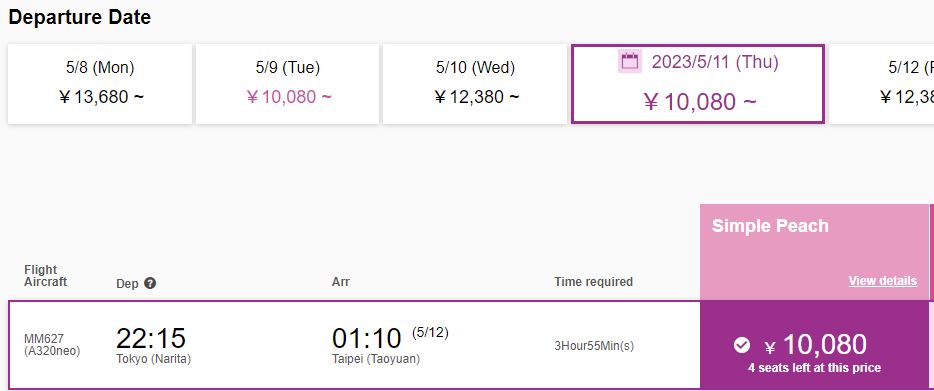Pick the partially visible 5/12 date card
The image size is (934, 391).
click(x=882, y=83)
